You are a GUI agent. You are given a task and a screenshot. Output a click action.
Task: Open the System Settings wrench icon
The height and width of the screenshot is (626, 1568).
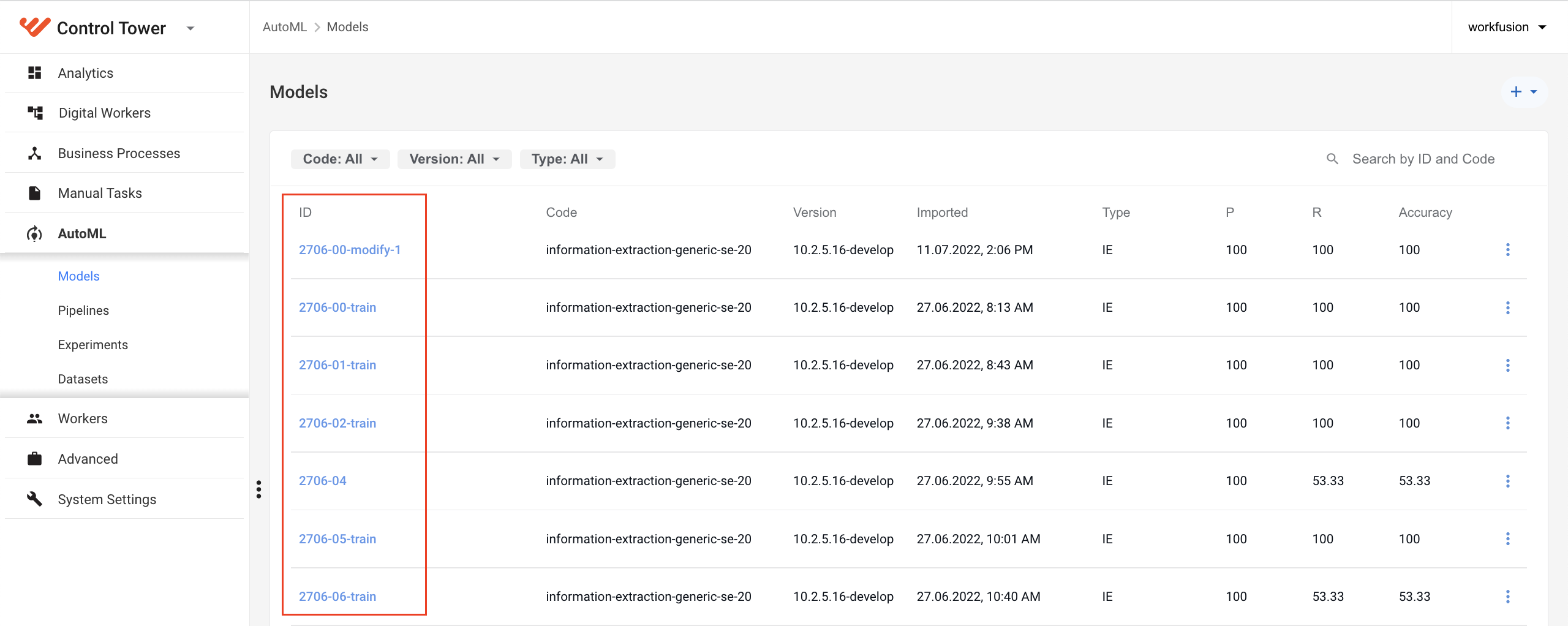click(34, 499)
